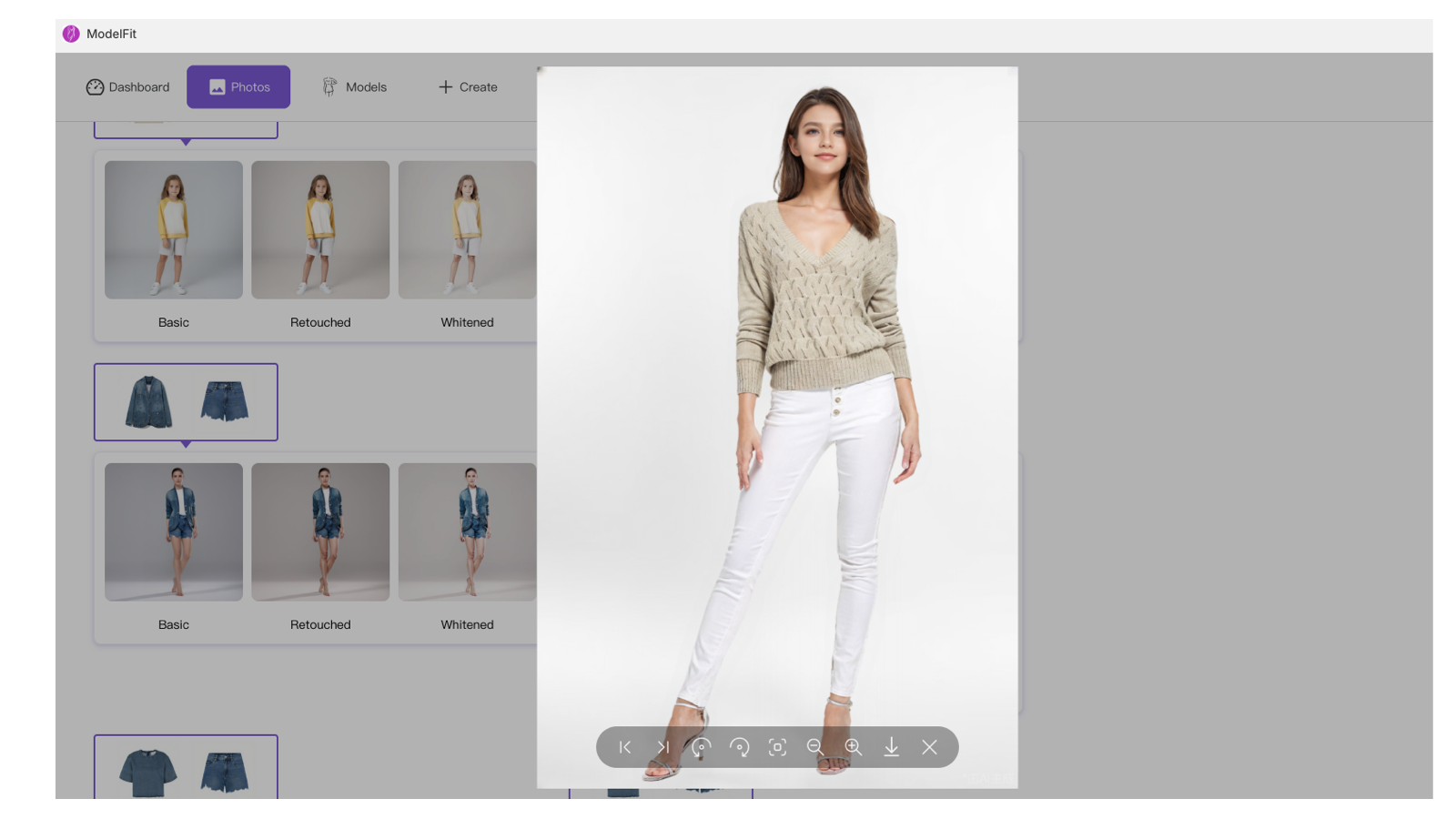Screen dimensions: 1456x819
Task: Select the Basic denim outfit photo
Action: coord(173,532)
